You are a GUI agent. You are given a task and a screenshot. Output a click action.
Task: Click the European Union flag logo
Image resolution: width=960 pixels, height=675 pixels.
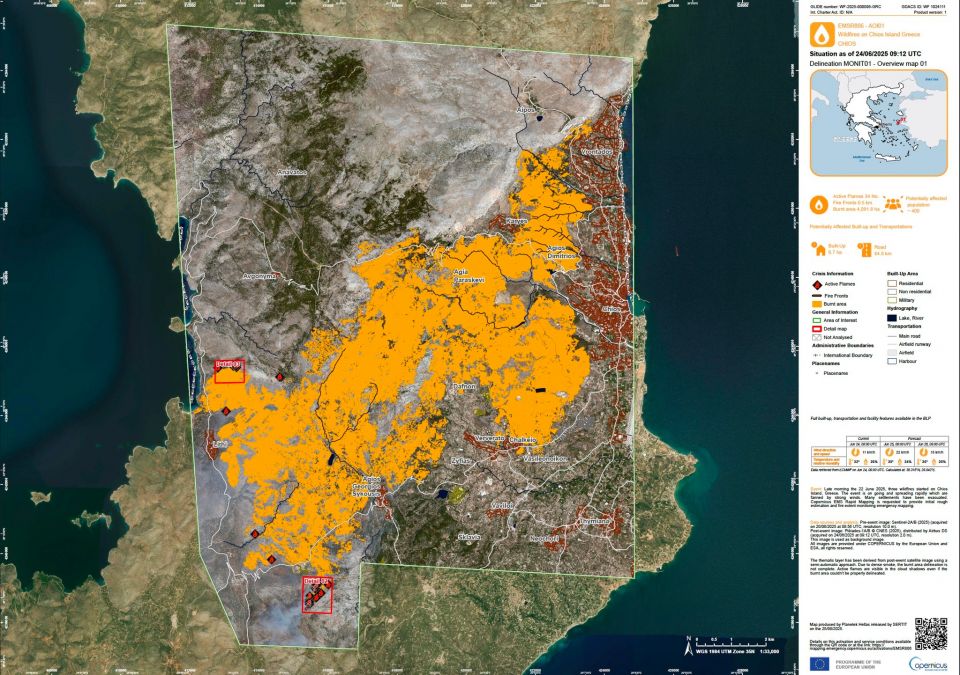pos(822,663)
